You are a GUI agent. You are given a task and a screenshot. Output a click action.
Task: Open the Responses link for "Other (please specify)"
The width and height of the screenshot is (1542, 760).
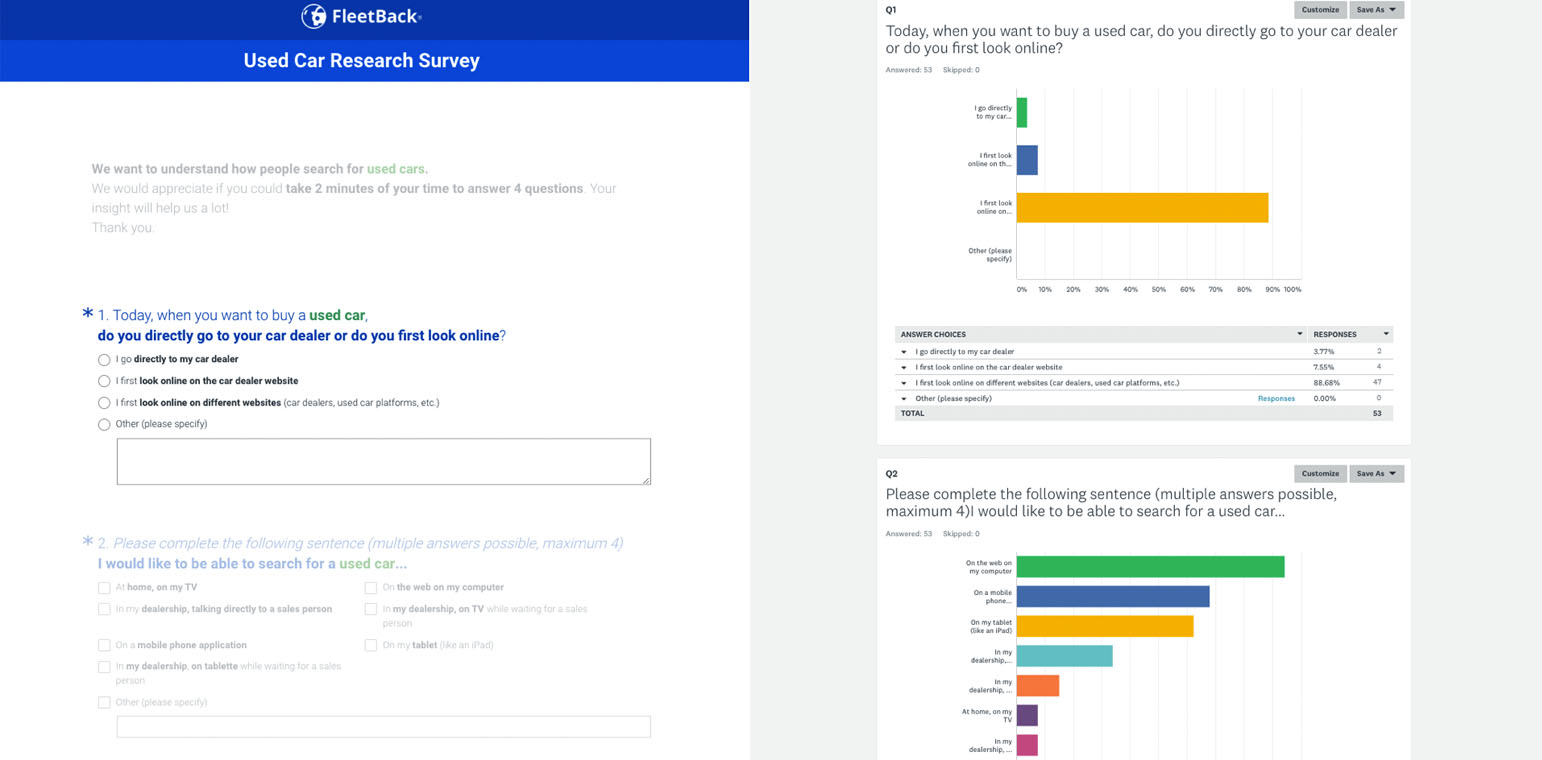point(1276,398)
